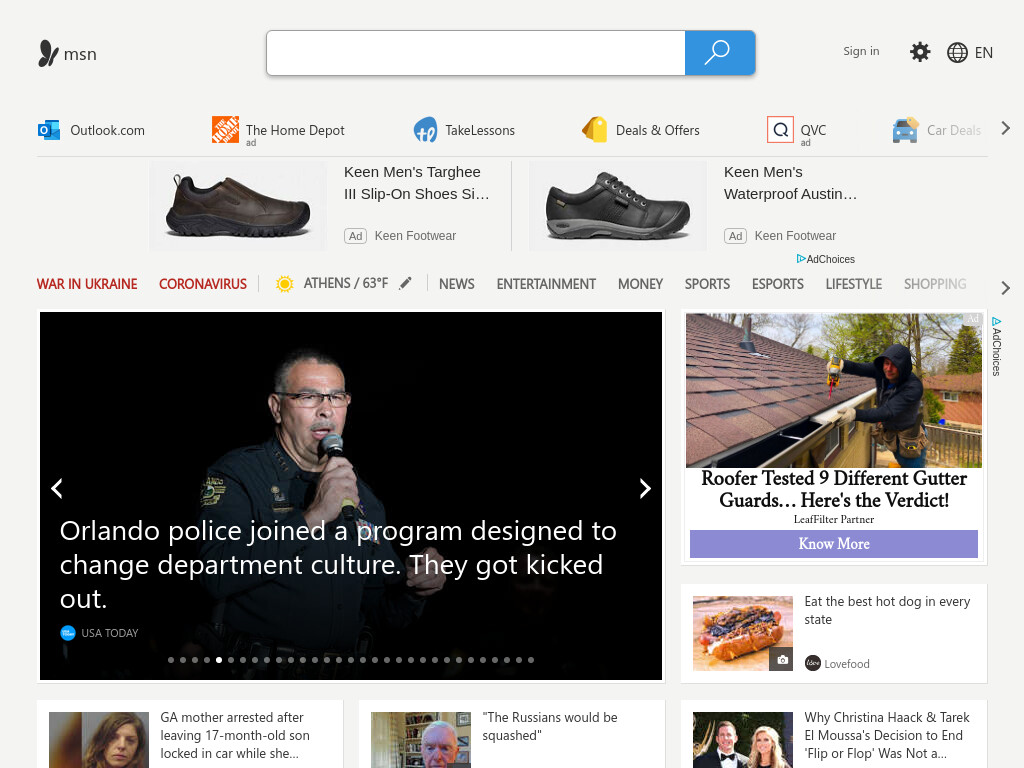
Task: Open settings via the gear icon
Action: pos(920,52)
